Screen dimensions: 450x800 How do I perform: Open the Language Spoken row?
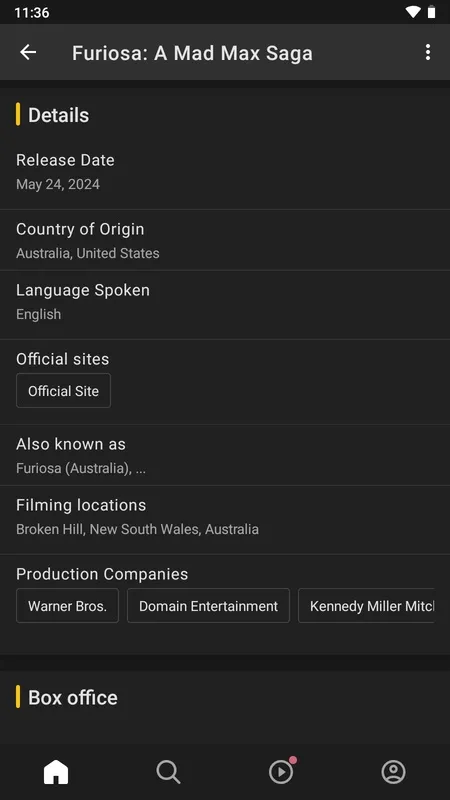225,305
